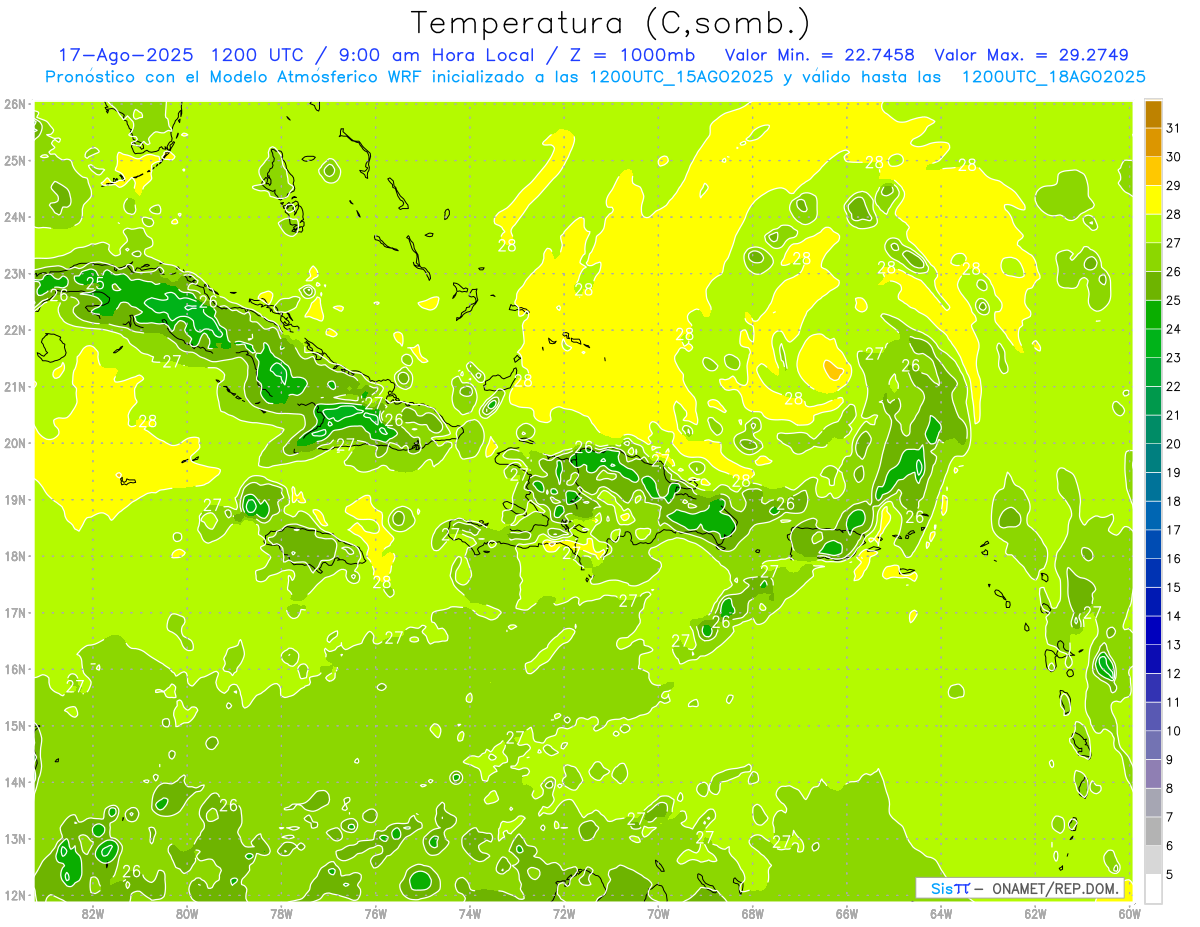Click the 24N latitude axis label
The width and height of the screenshot is (1200, 927).
pos(15,217)
